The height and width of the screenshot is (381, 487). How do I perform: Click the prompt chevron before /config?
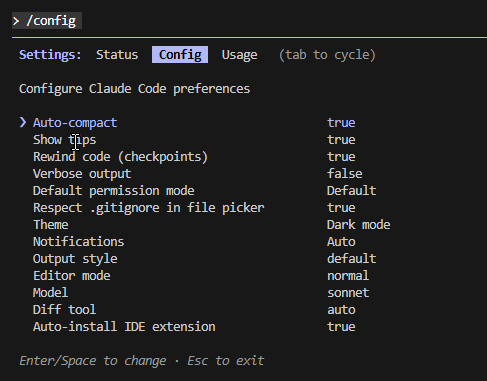coord(16,21)
